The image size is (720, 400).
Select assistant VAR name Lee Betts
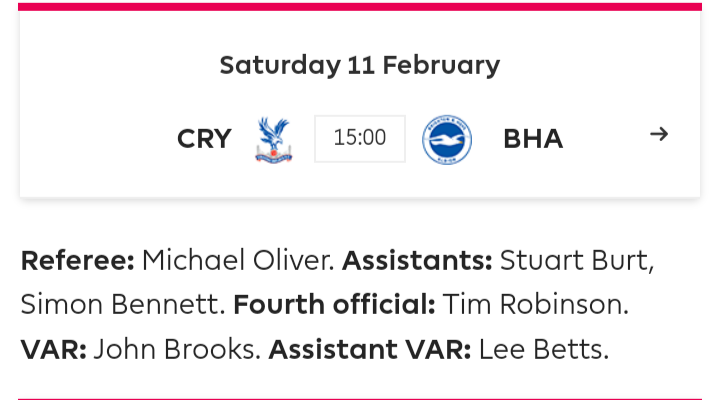(x=544, y=349)
